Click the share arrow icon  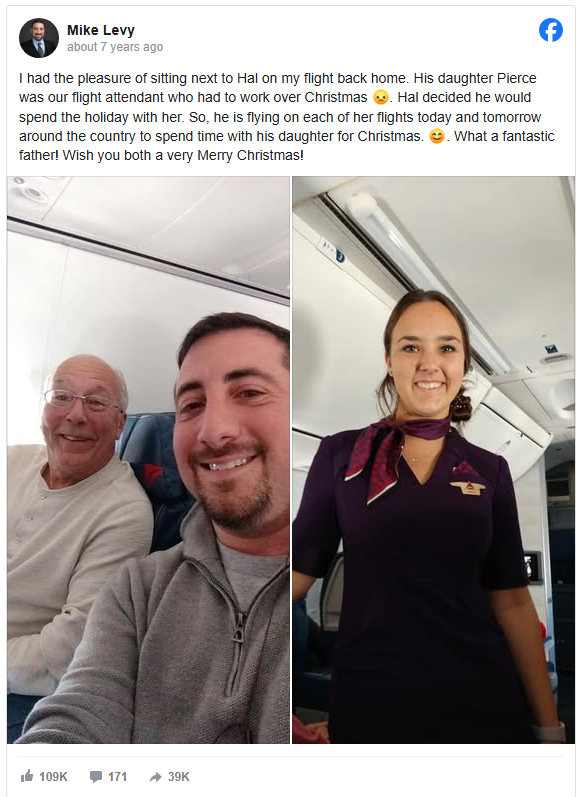(155, 777)
